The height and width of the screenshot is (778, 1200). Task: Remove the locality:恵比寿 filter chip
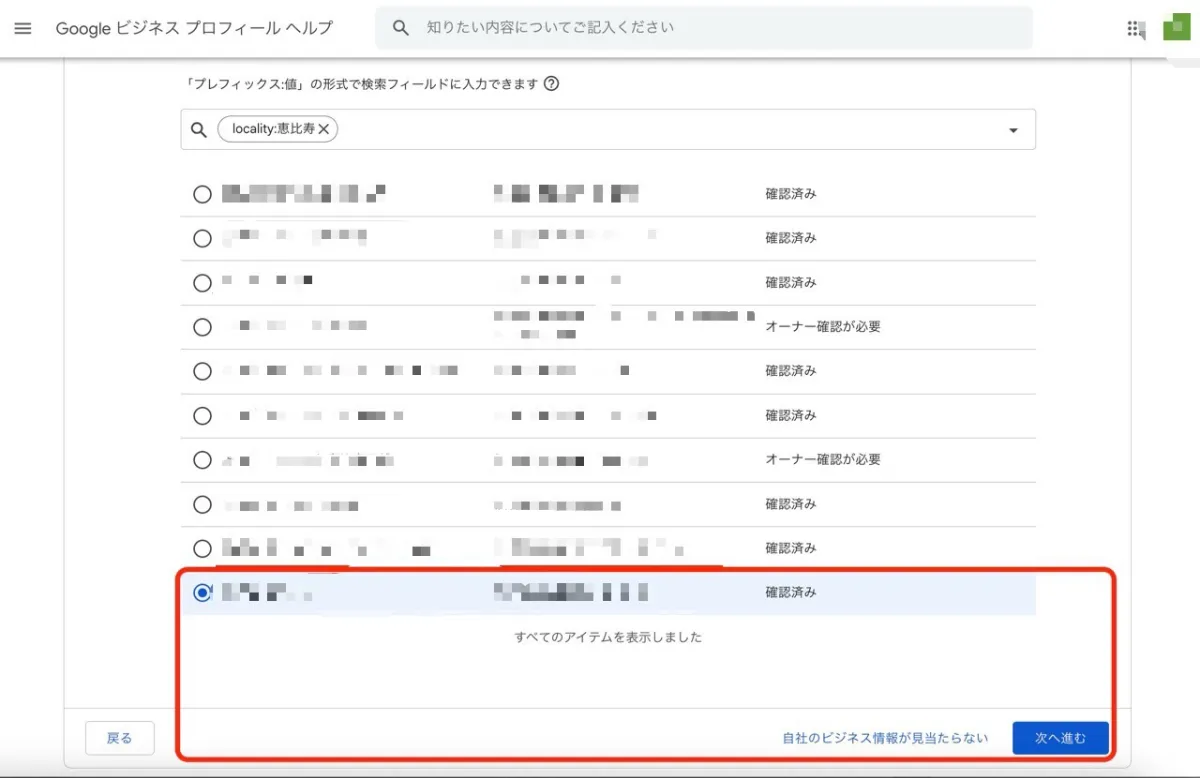[322, 129]
